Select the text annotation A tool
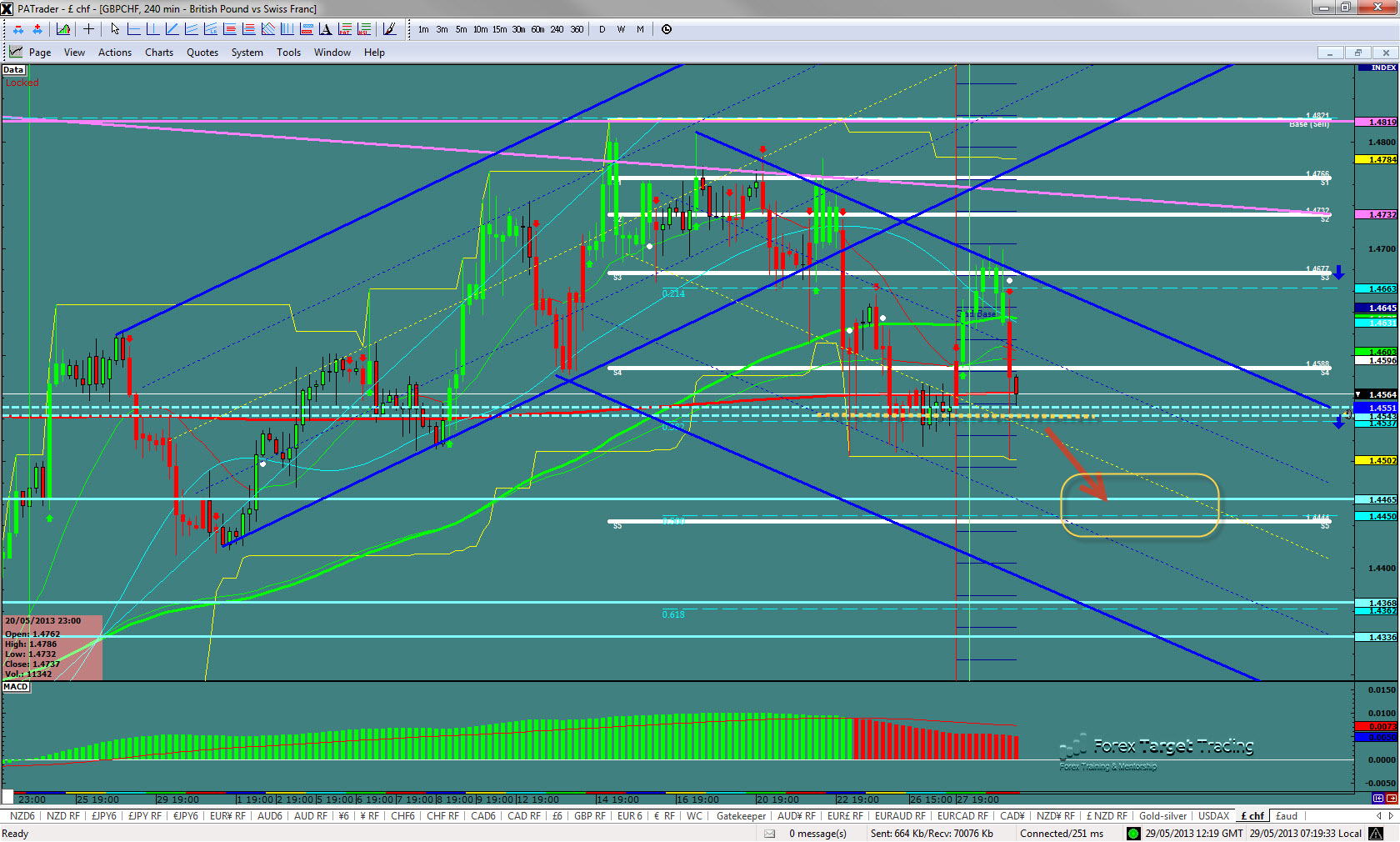The height and width of the screenshot is (842, 1400). [326, 29]
